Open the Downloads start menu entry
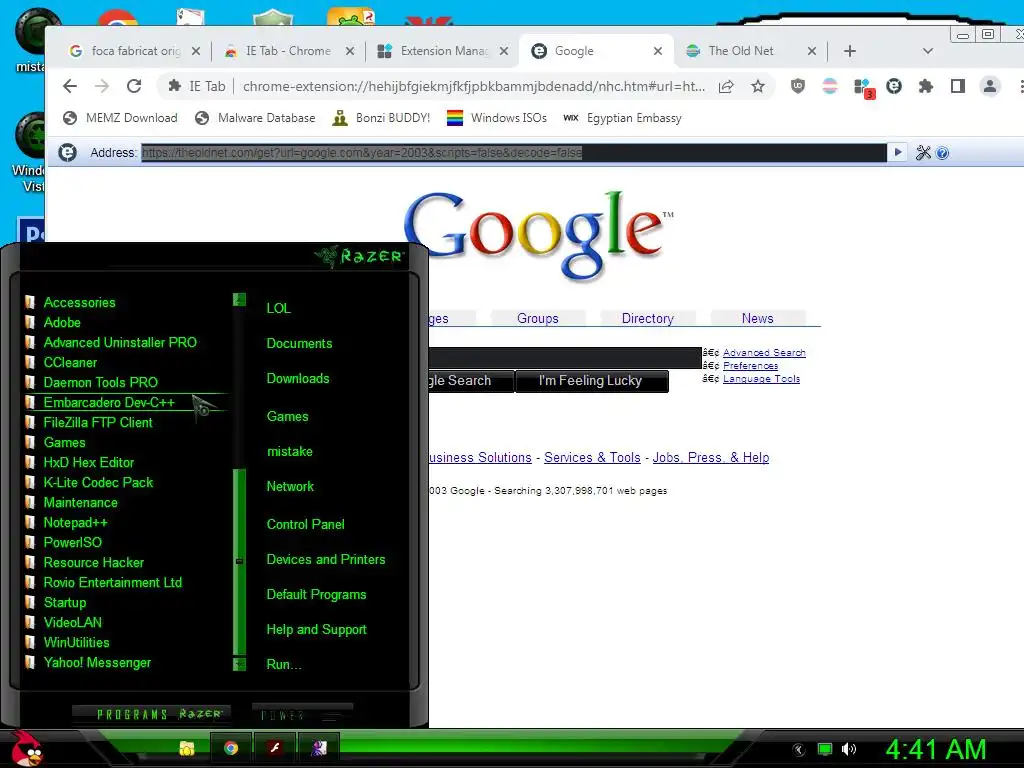 coord(298,379)
